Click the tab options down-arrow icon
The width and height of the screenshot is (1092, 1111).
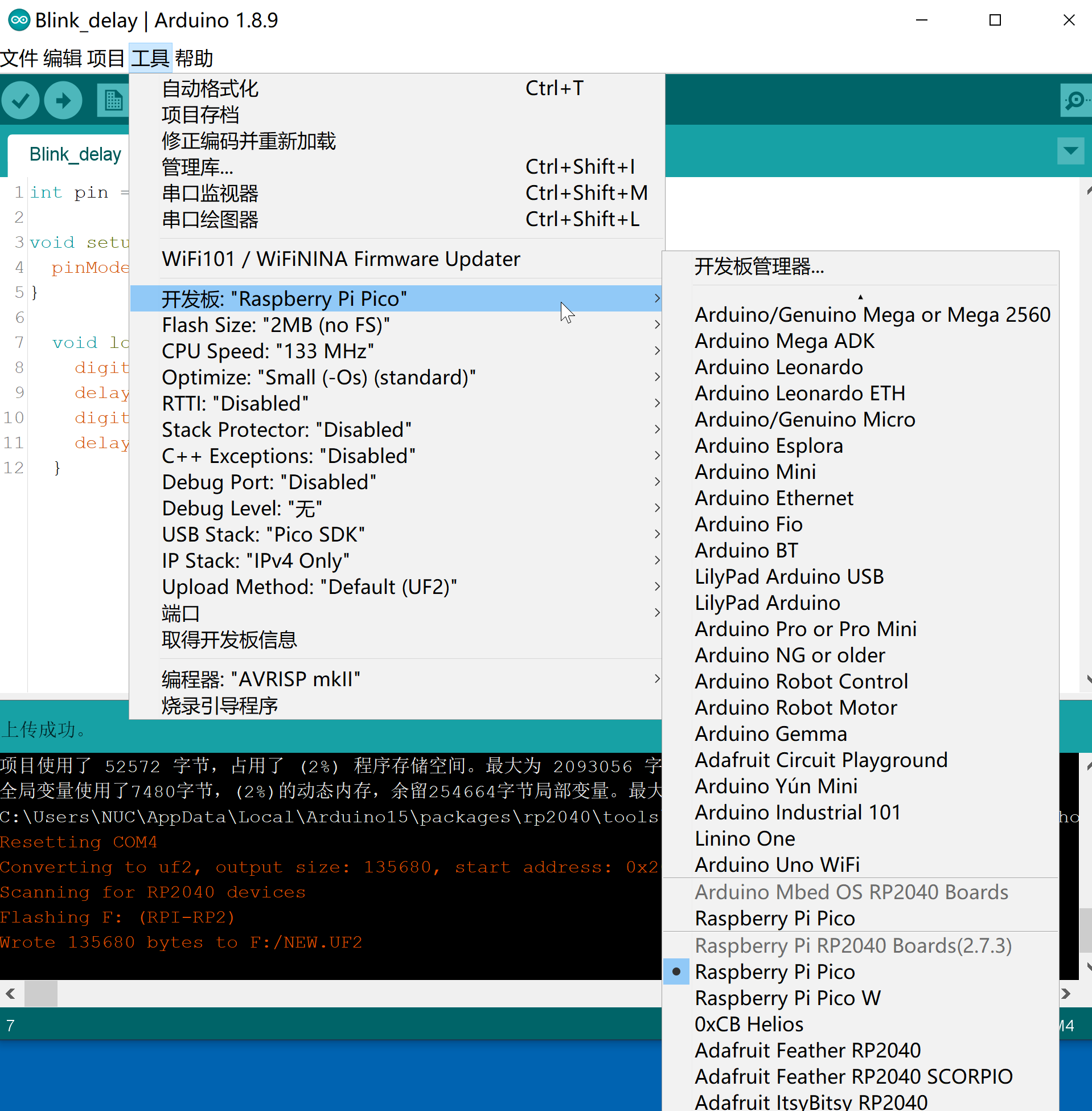point(1070,151)
